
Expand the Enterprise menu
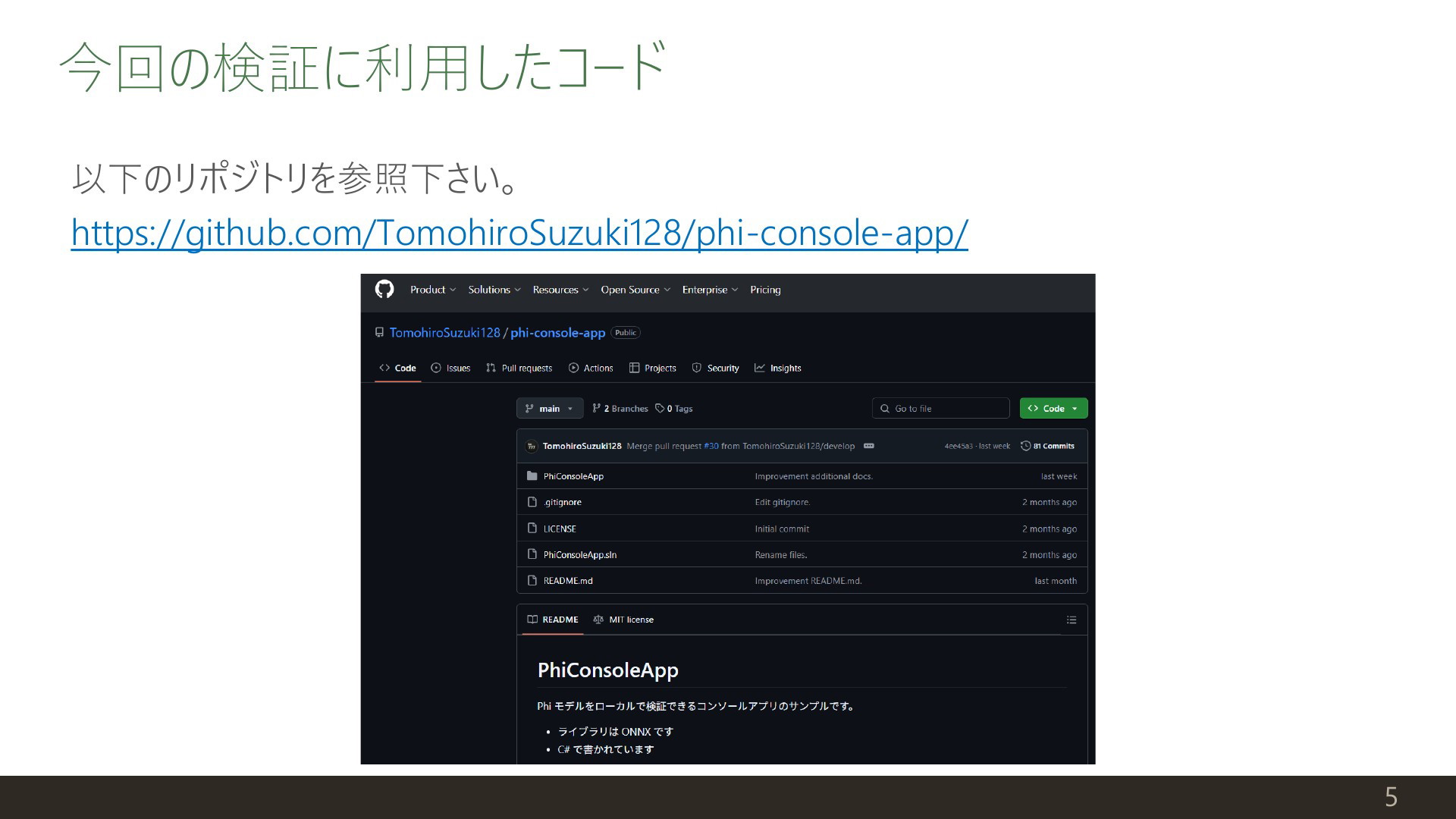(x=710, y=290)
